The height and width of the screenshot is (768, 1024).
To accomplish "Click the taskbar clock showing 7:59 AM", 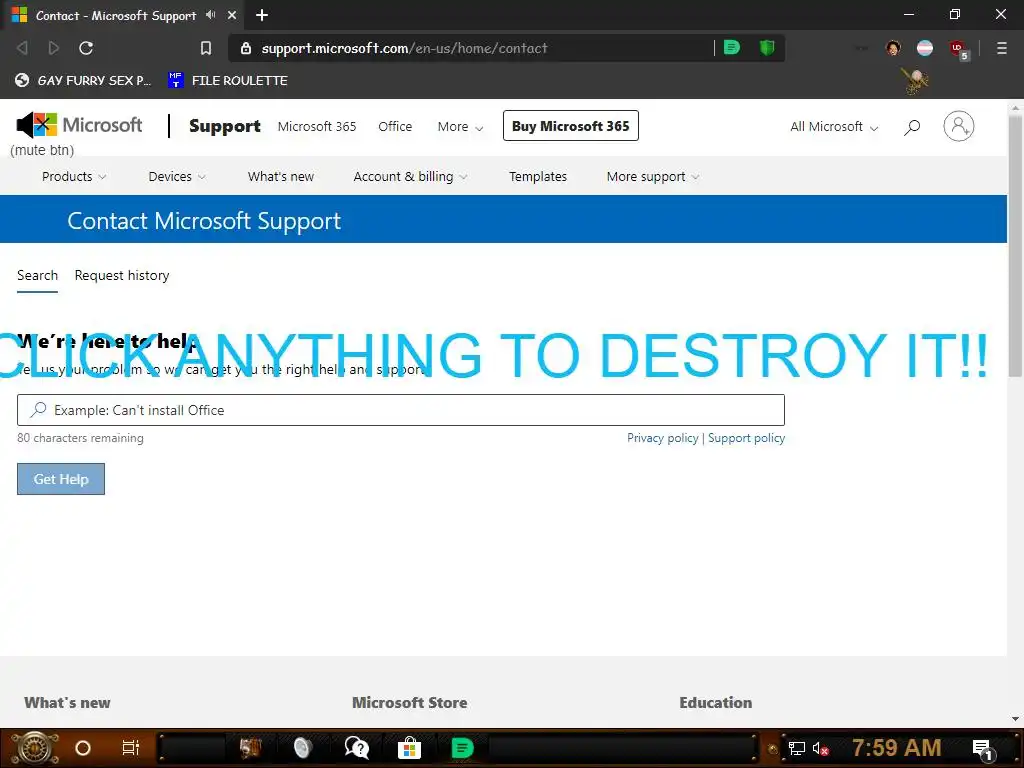I will click(897, 748).
